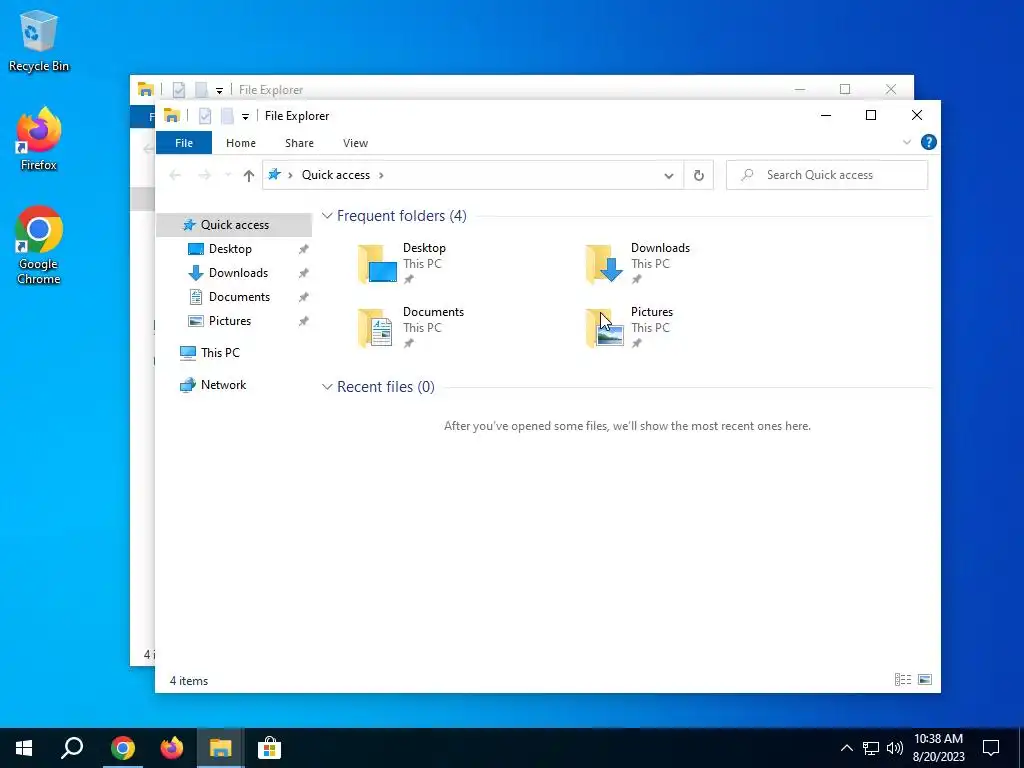Viewport: 1024px width, 768px height.
Task: Click the pin icon next to Documents in sidebar
Action: point(303,297)
